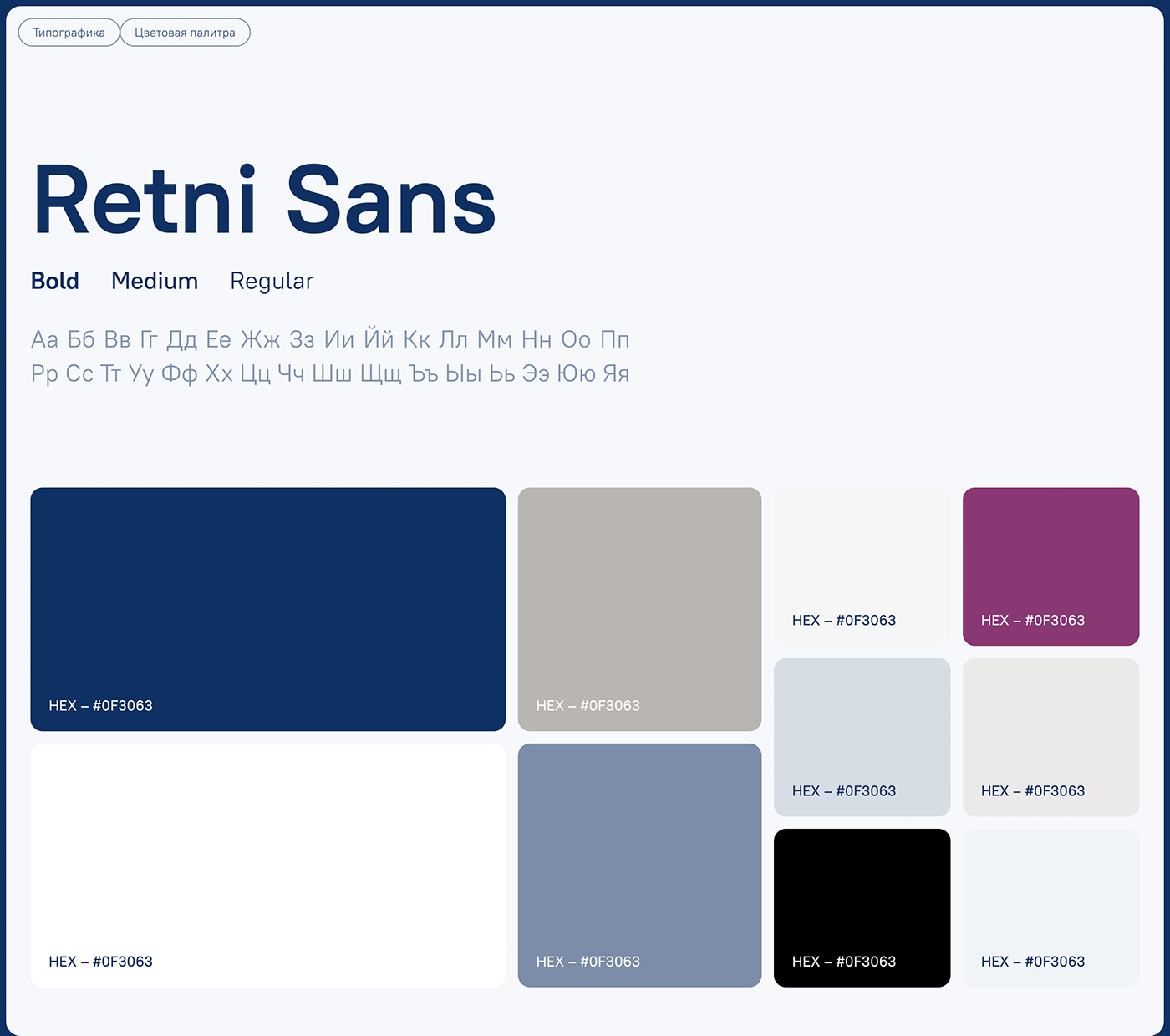
Task: Click the HEX label on the purple swatch
Action: [1033, 621]
